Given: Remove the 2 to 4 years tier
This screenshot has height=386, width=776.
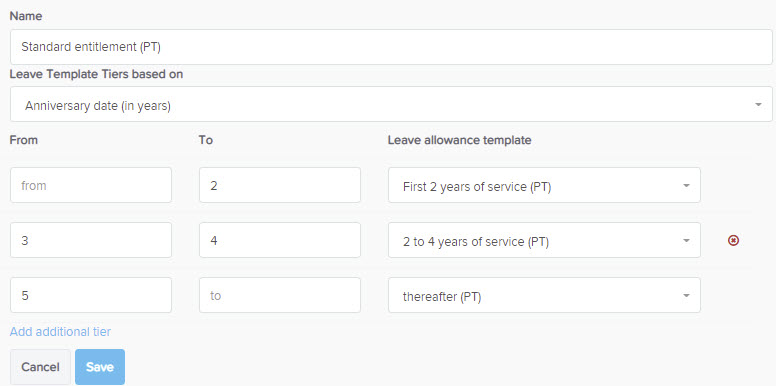Looking at the screenshot, I should (733, 241).
